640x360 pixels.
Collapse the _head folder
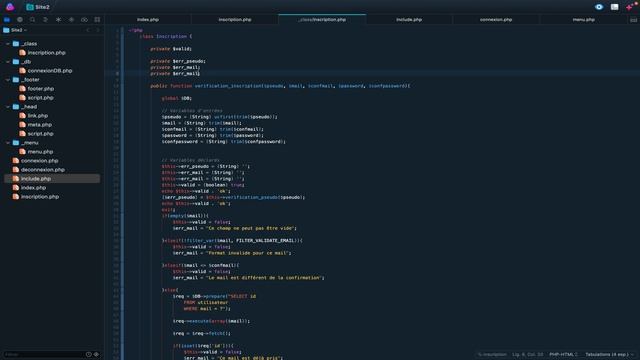8,107
